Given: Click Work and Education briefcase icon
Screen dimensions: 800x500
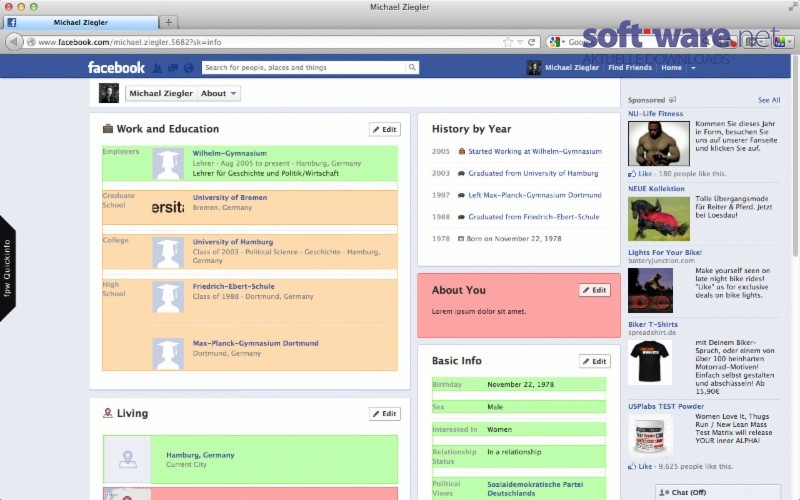Looking at the screenshot, I should 108,129.
